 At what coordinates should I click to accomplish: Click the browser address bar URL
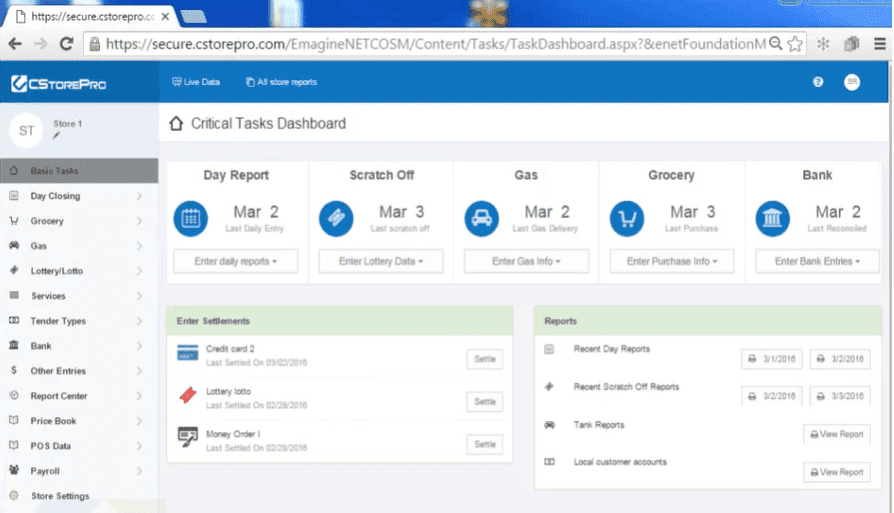coord(430,44)
